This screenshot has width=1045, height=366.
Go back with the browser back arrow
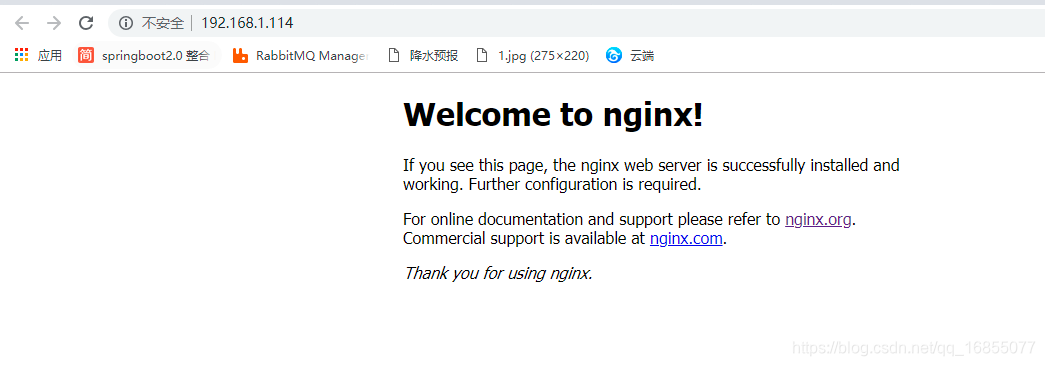(22, 23)
